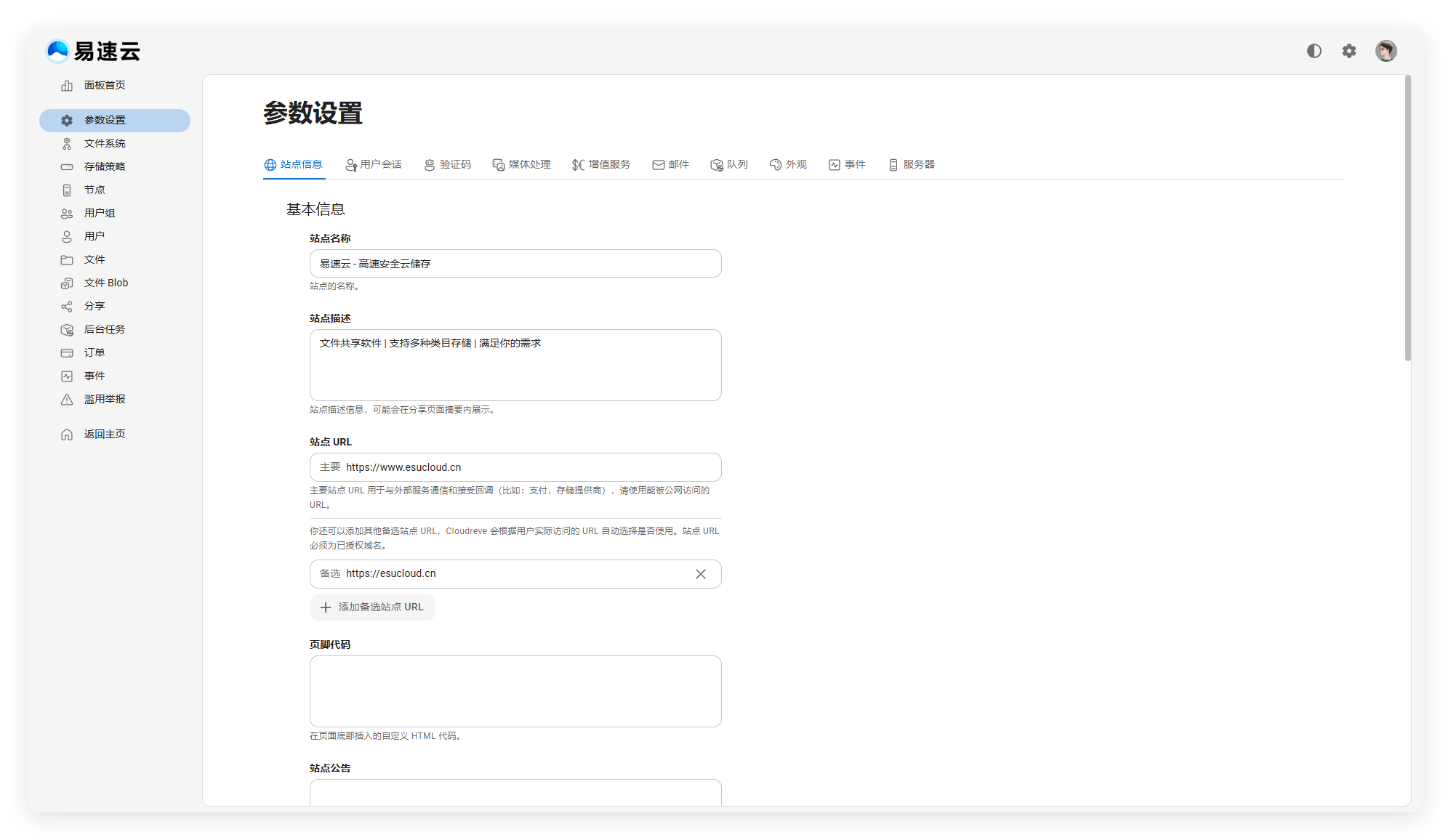1451x840 pixels.
Task: Remove the alternate URL esucloud.cn
Action: click(700, 574)
